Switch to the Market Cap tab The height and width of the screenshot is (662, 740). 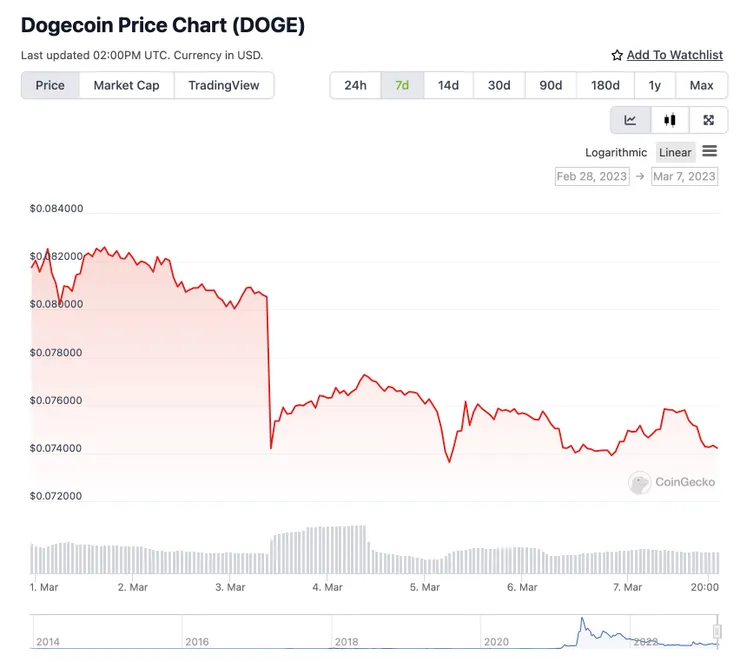click(x=126, y=85)
